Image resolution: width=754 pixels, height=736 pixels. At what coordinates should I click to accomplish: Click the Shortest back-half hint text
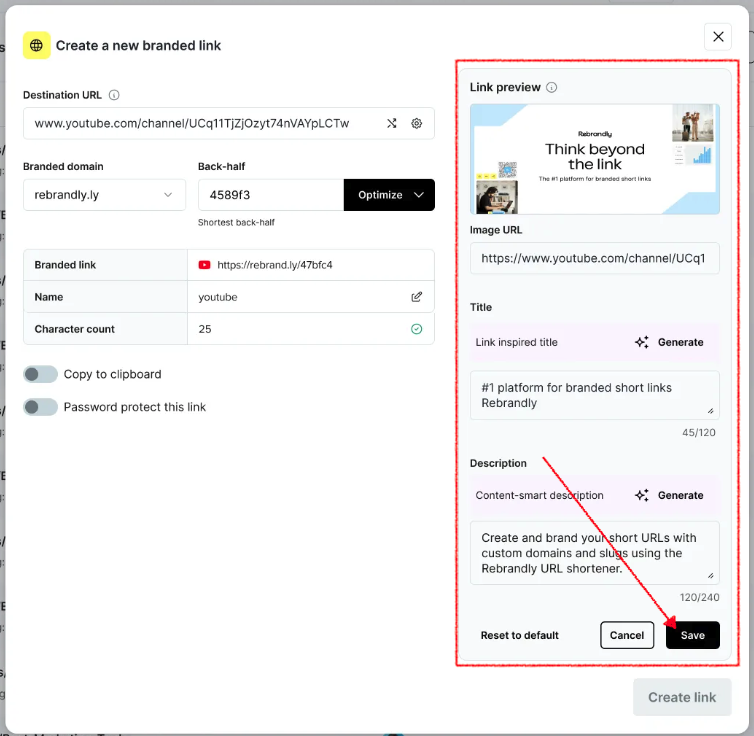(236, 223)
